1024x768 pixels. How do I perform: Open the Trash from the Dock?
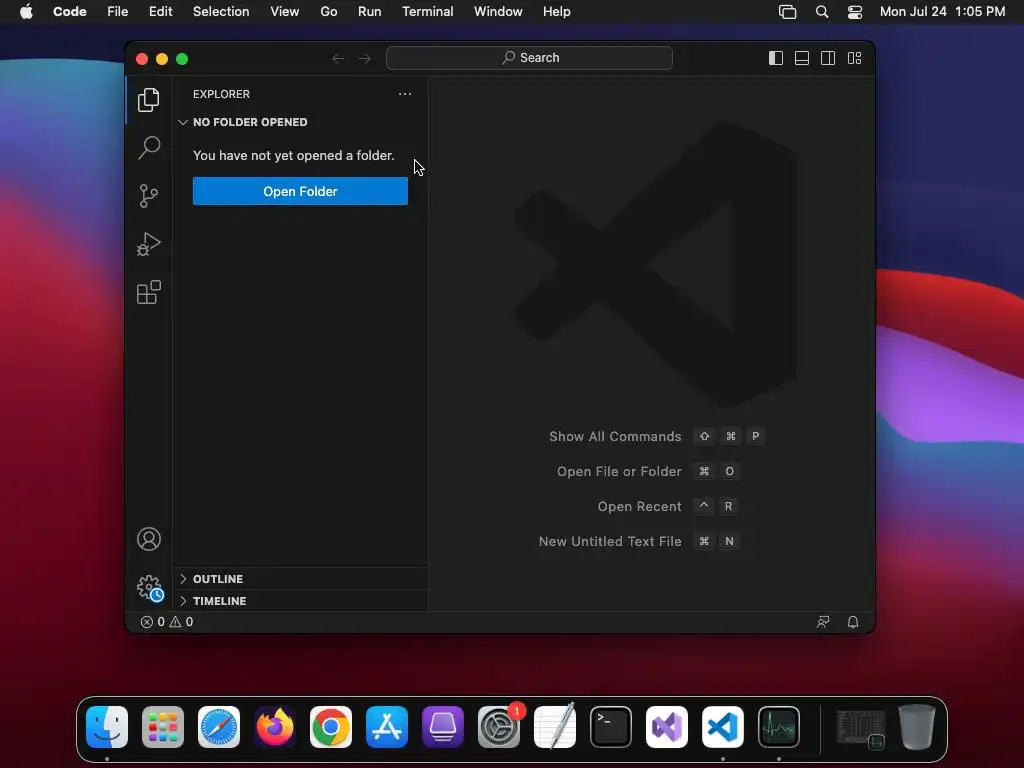[917, 727]
